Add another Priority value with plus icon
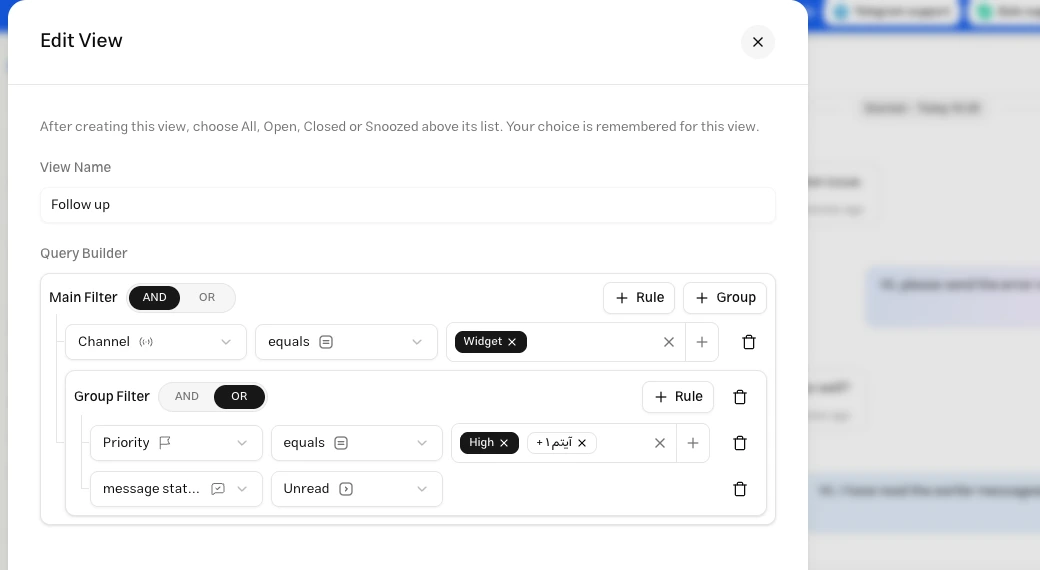 coord(692,443)
